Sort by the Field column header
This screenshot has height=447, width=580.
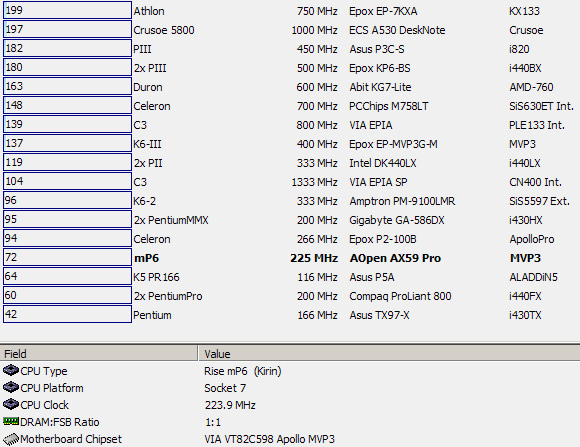99,354
